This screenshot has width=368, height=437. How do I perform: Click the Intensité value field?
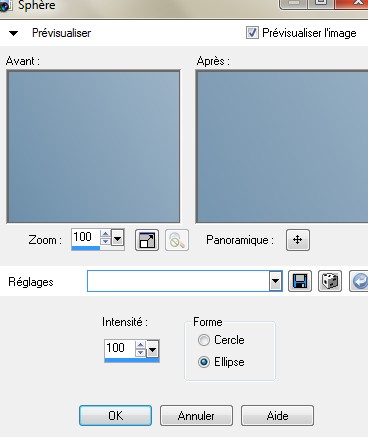[x=120, y=348]
